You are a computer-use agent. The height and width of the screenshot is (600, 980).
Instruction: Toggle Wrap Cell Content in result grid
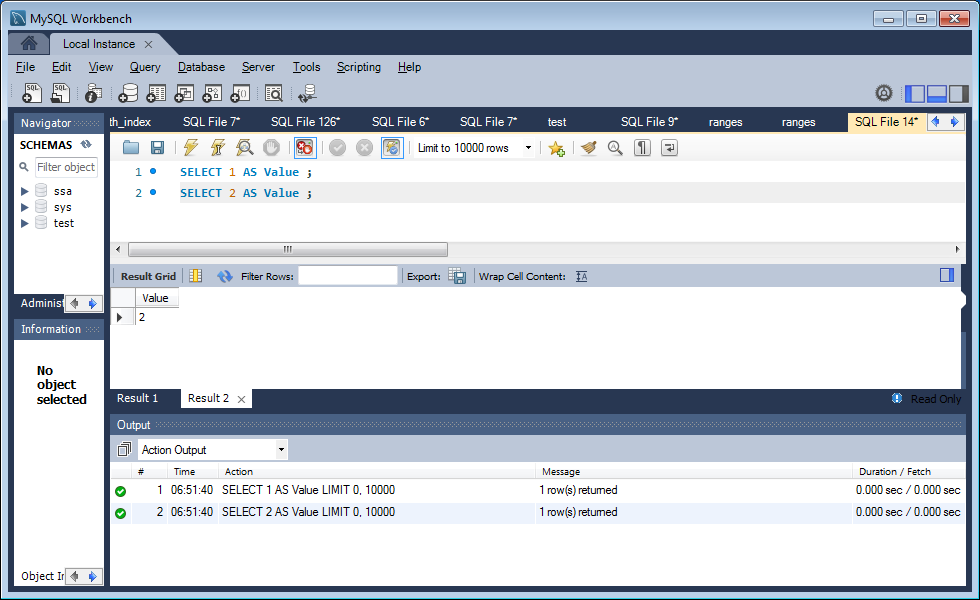click(581, 276)
